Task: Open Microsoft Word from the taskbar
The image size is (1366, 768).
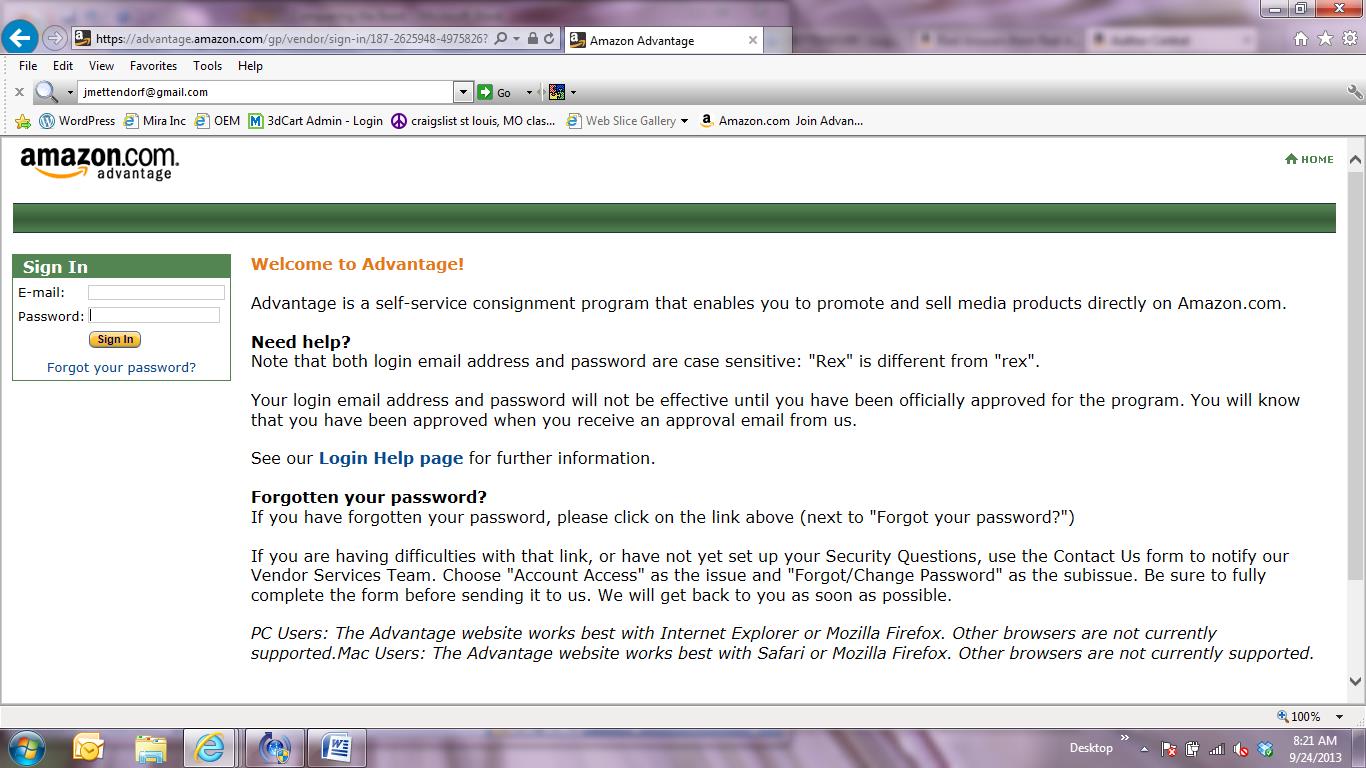Action: point(337,747)
